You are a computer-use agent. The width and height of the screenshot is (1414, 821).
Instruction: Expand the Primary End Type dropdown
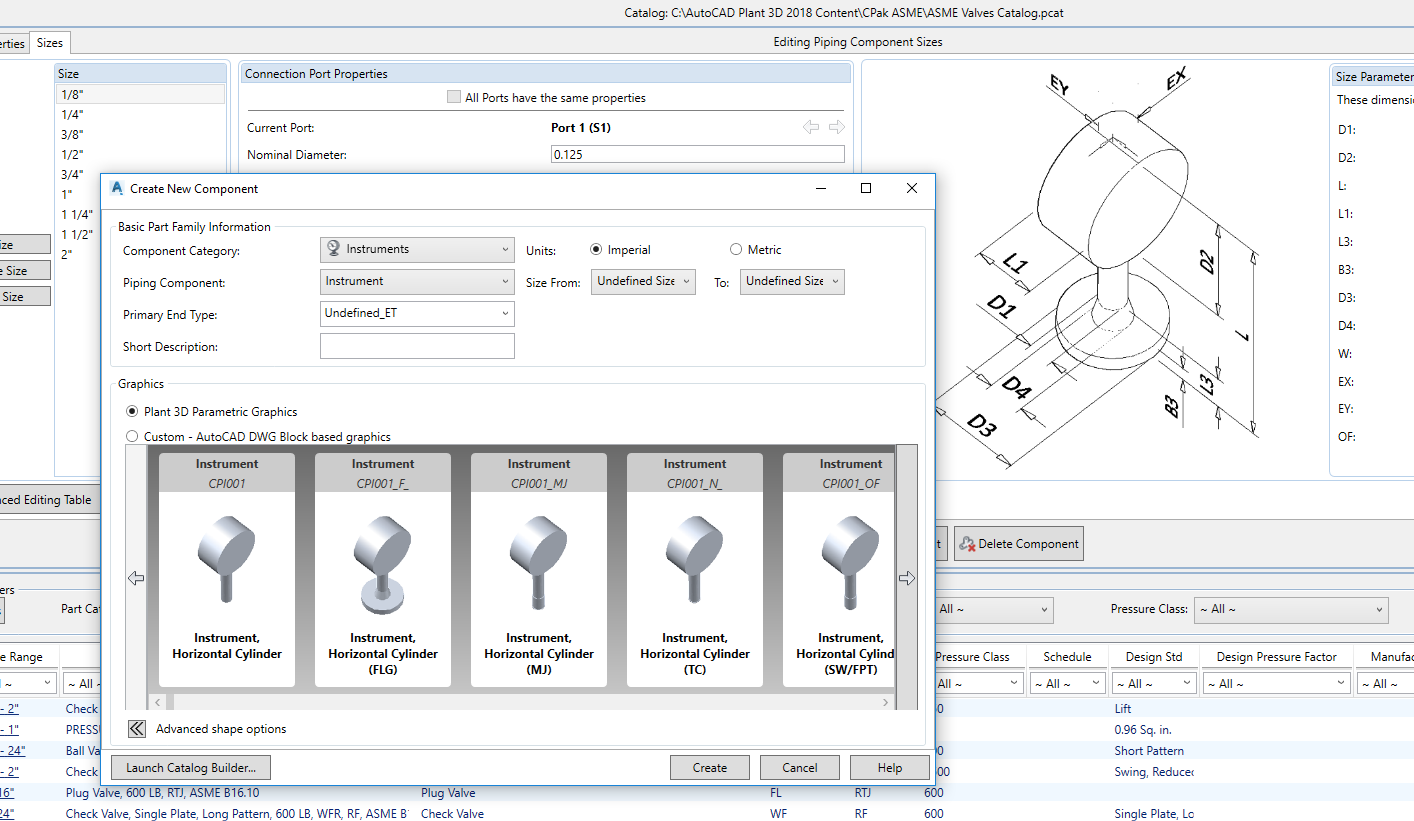pyautogui.click(x=417, y=314)
